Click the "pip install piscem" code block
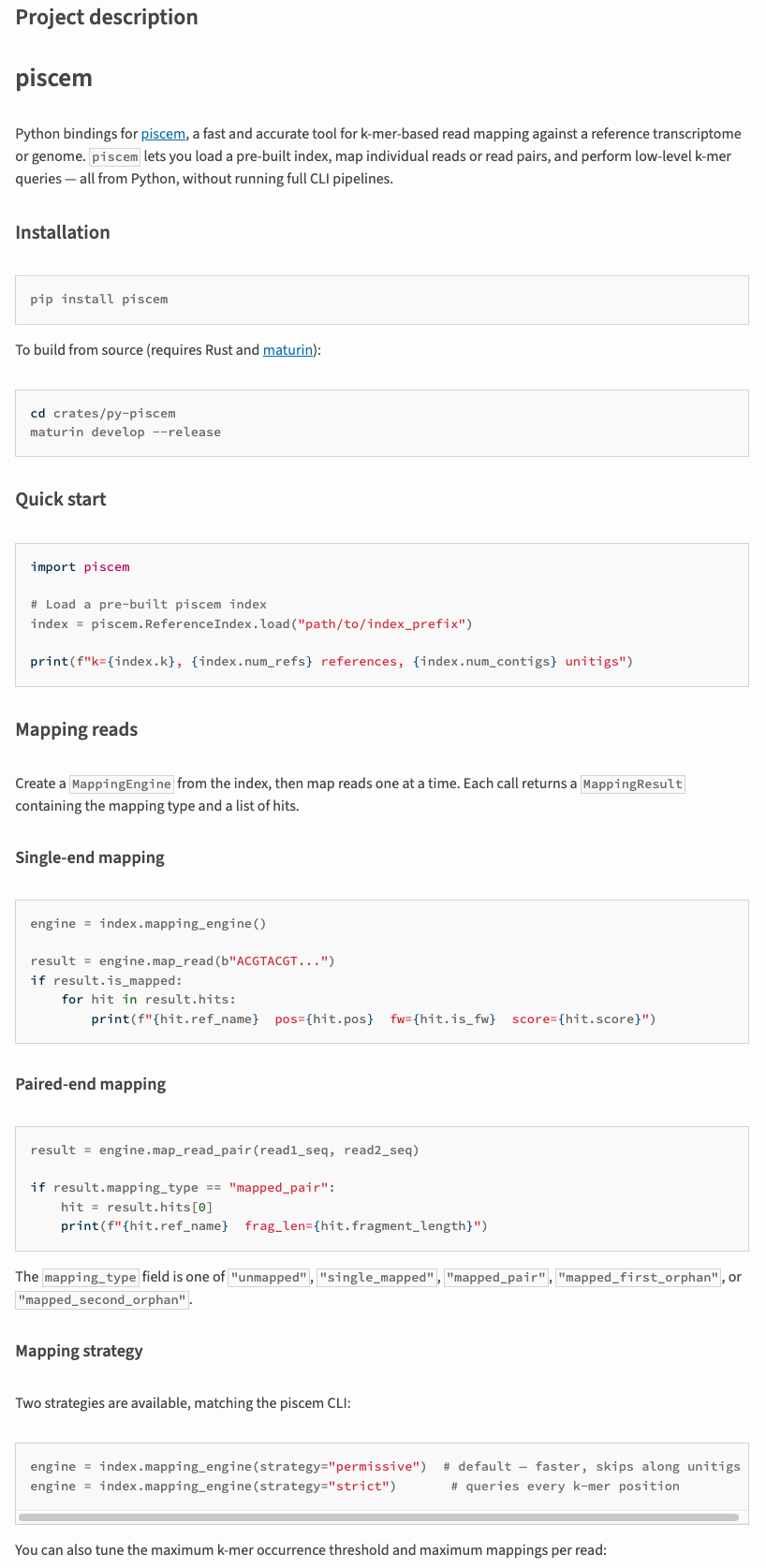The image size is (766, 1568). point(99,300)
